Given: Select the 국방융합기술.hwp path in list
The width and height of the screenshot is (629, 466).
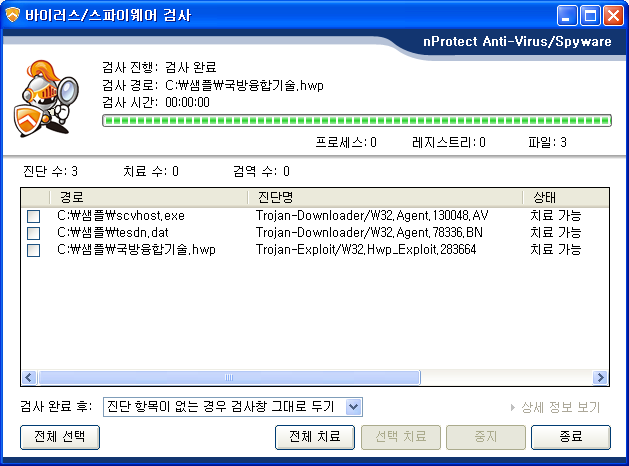Looking at the screenshot, I should pyautogui.click(x=136, y=250).
